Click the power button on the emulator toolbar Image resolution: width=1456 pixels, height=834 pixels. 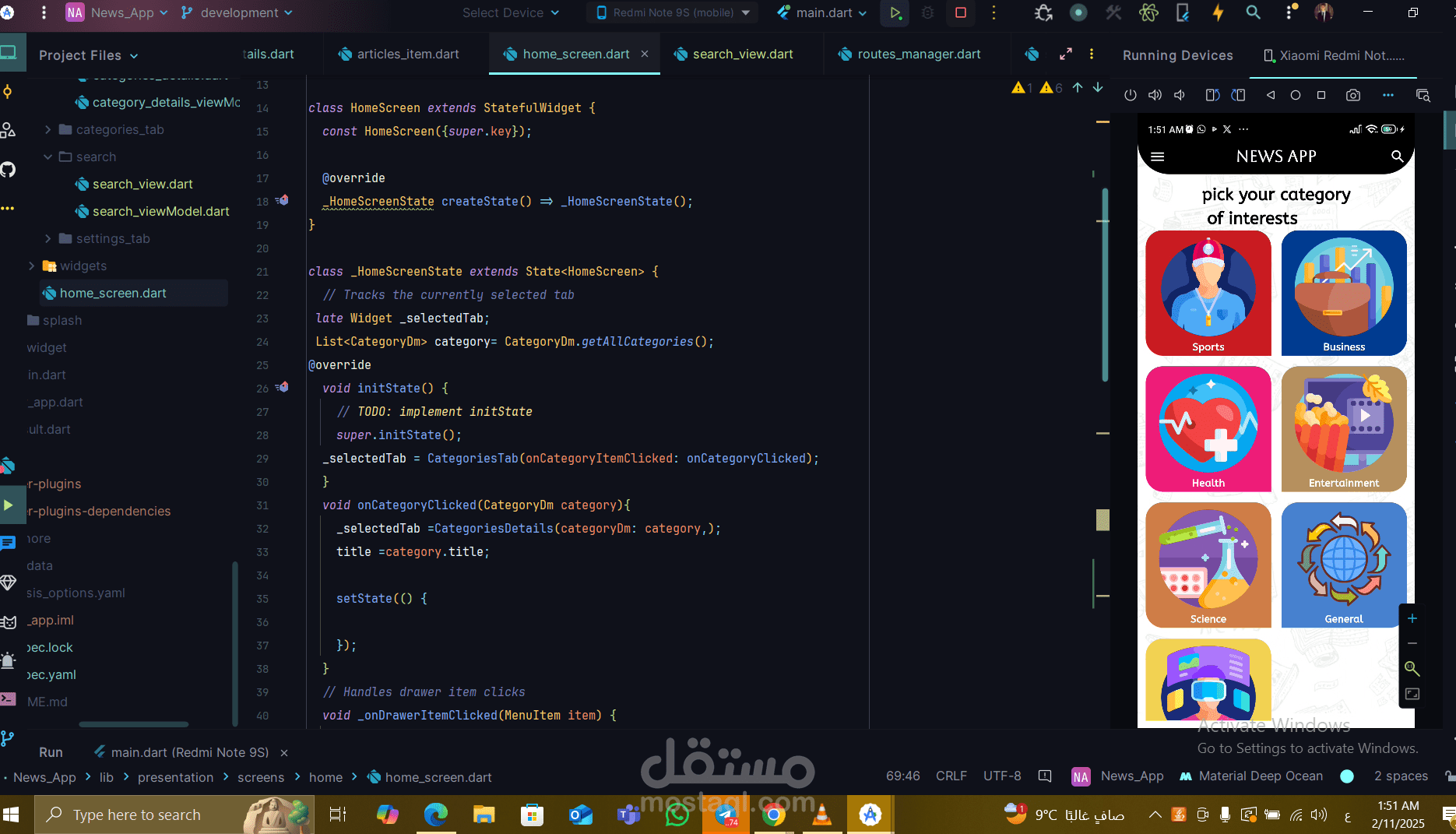tap(1131, 95)
